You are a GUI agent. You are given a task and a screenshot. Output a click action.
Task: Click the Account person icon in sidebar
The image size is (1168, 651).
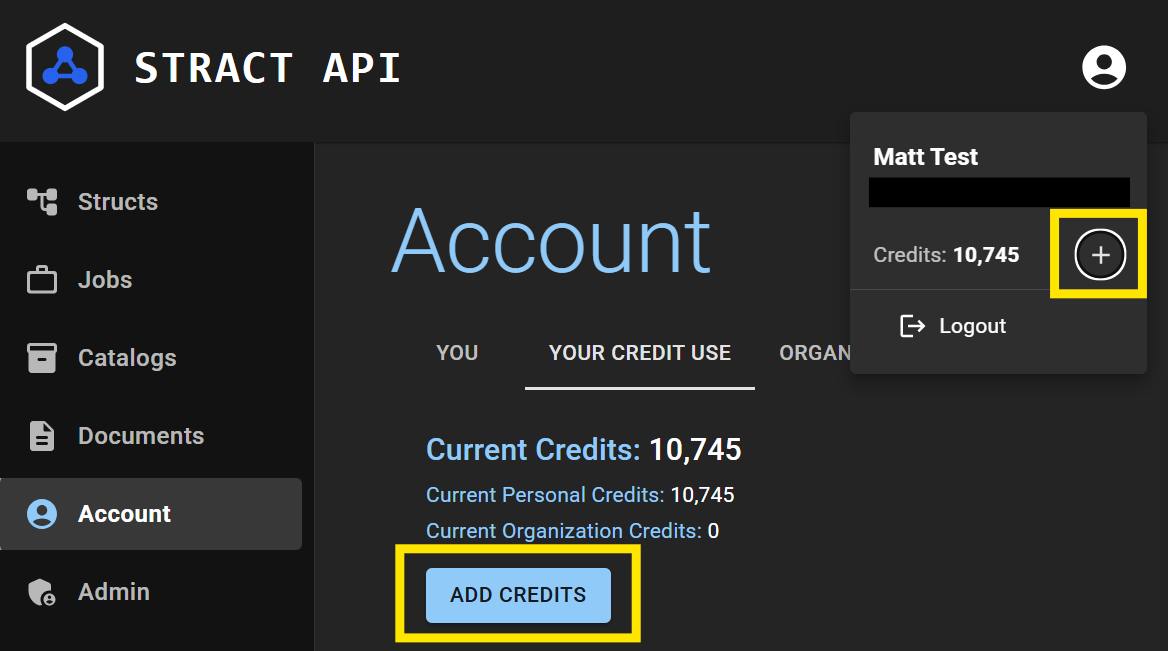pos(42,514)
